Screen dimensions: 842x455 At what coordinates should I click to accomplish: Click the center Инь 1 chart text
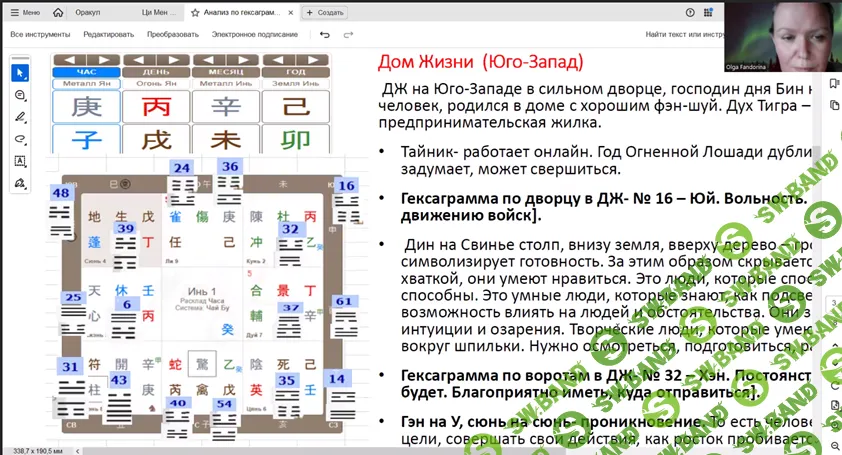202,291
